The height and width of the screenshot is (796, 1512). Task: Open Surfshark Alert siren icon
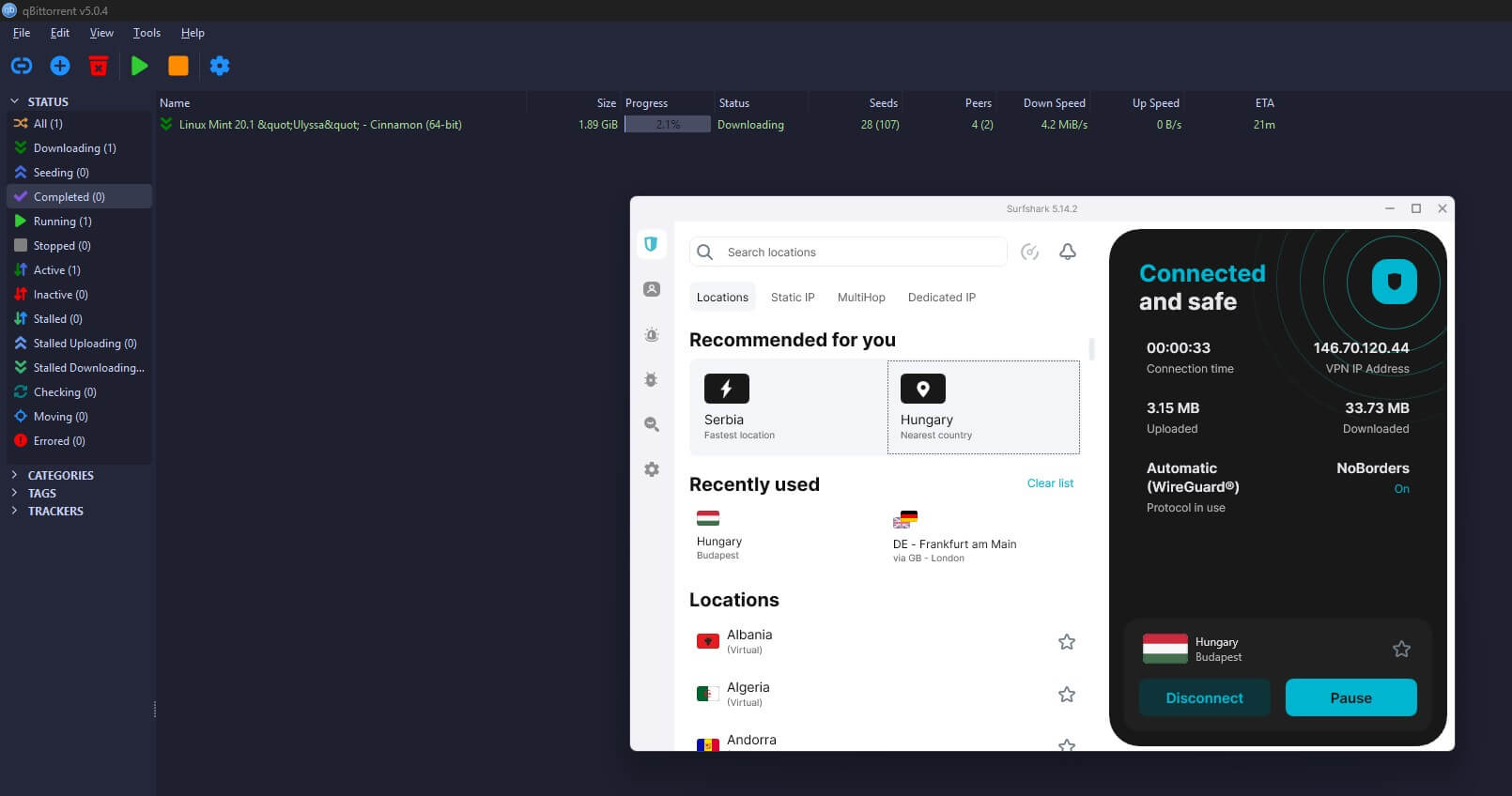[652, 335]
